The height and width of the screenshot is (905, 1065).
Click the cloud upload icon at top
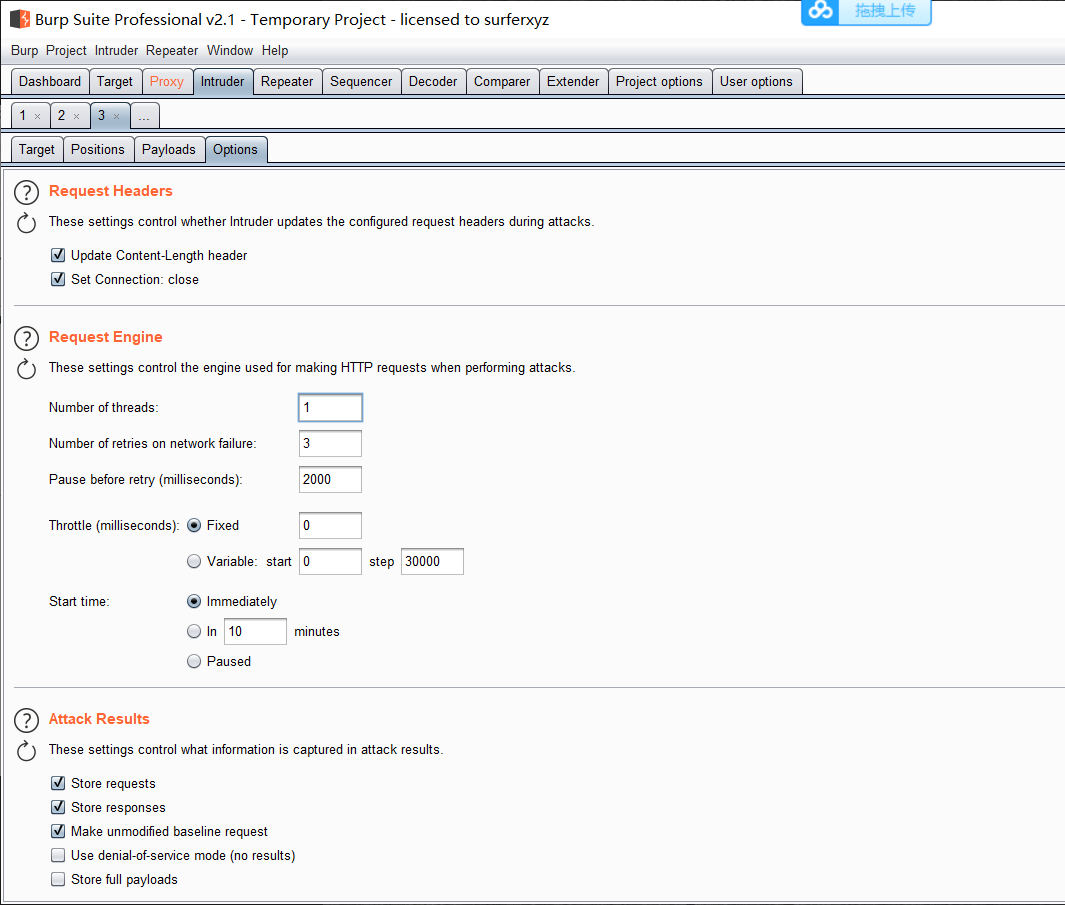[x=820, y=10]
